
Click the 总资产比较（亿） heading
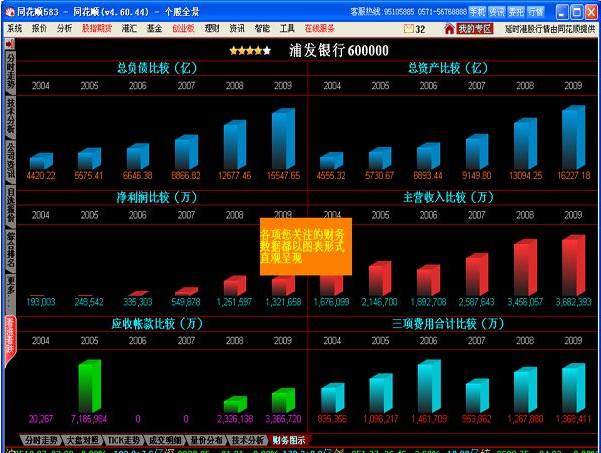click(x=448, y=68)
